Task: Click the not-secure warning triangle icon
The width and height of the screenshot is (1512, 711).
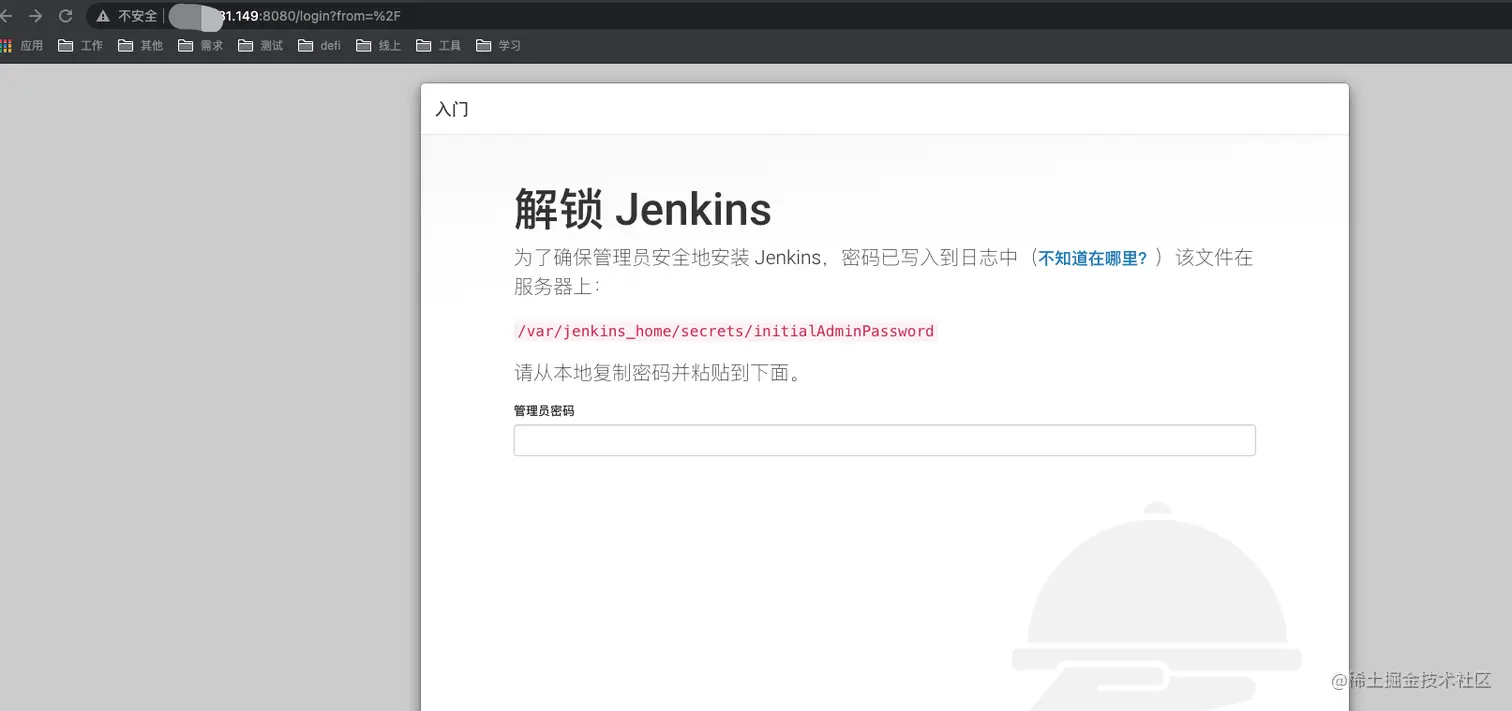Action: pyautogui.click(x=103, y=16)
